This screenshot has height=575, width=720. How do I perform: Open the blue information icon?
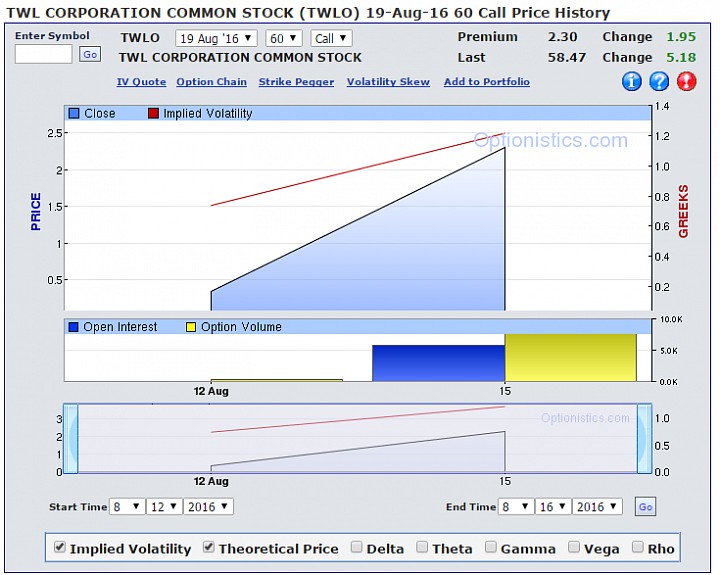point(631,81)
